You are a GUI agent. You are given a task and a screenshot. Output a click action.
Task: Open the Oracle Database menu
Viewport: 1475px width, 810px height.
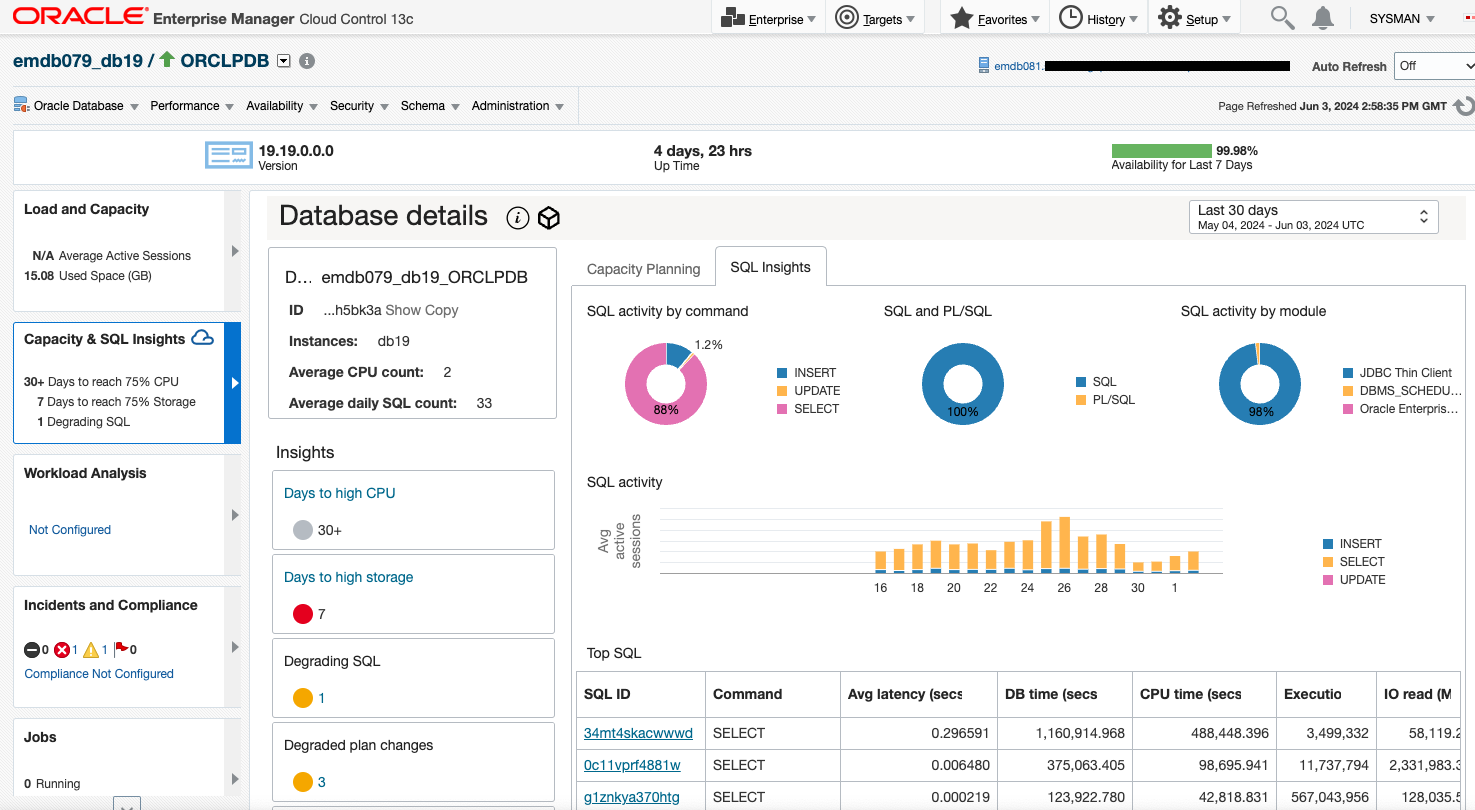[x=77, y=106]
